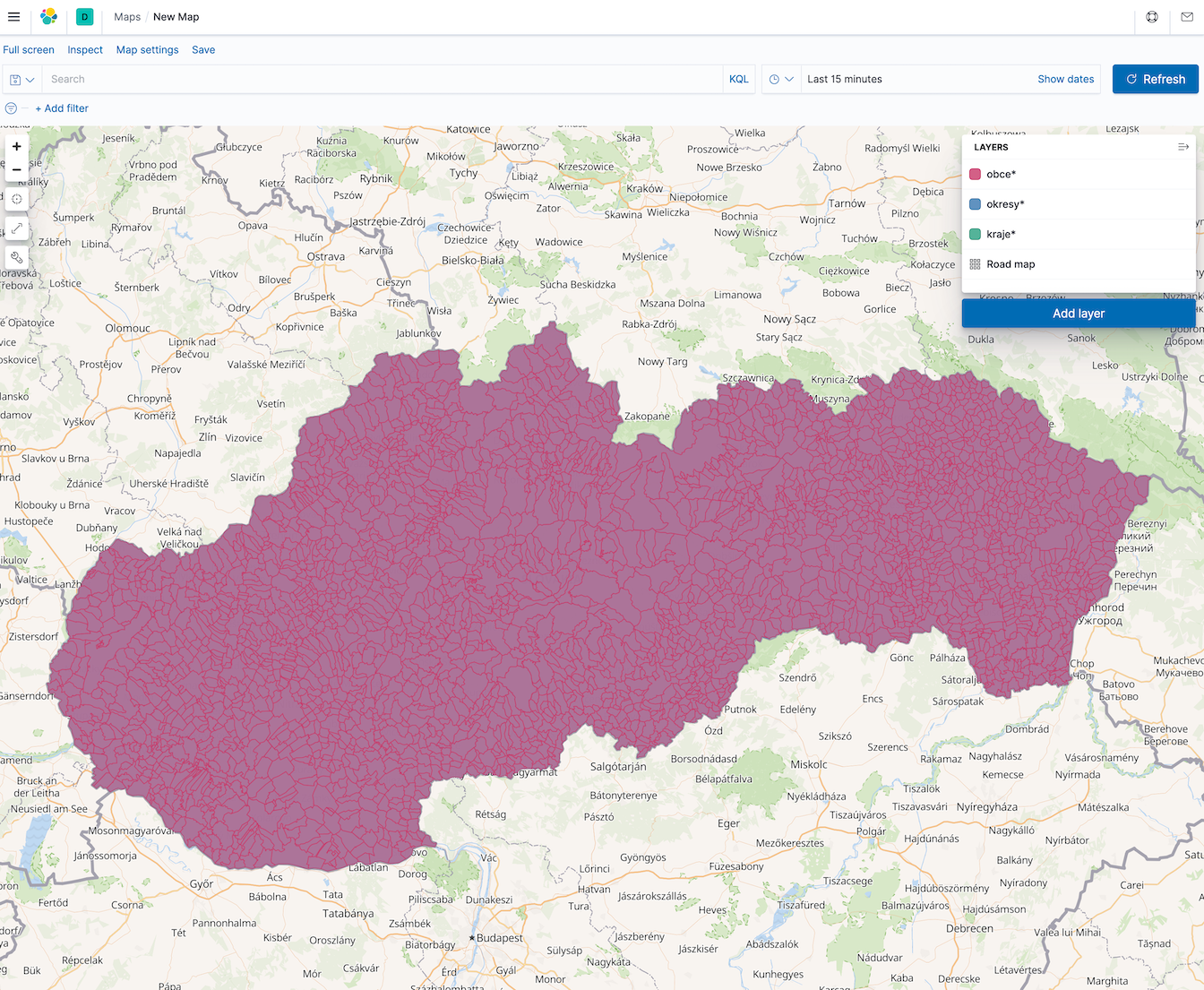This screenshot has width=1204, height=990.
Task: Open the map tools wrench icon
Action: tap(16, 256)
